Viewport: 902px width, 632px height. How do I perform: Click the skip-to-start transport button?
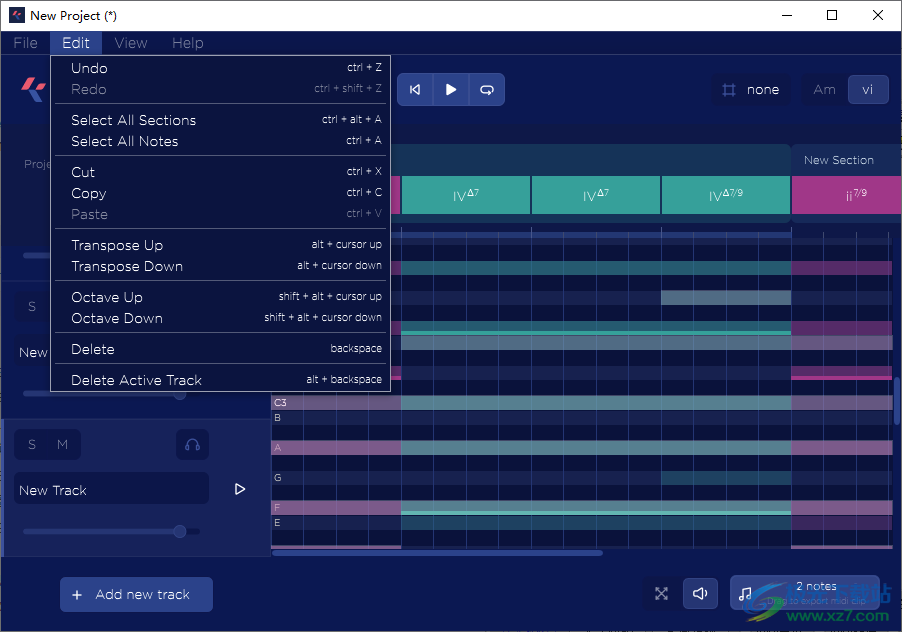[x=415, y=90]
